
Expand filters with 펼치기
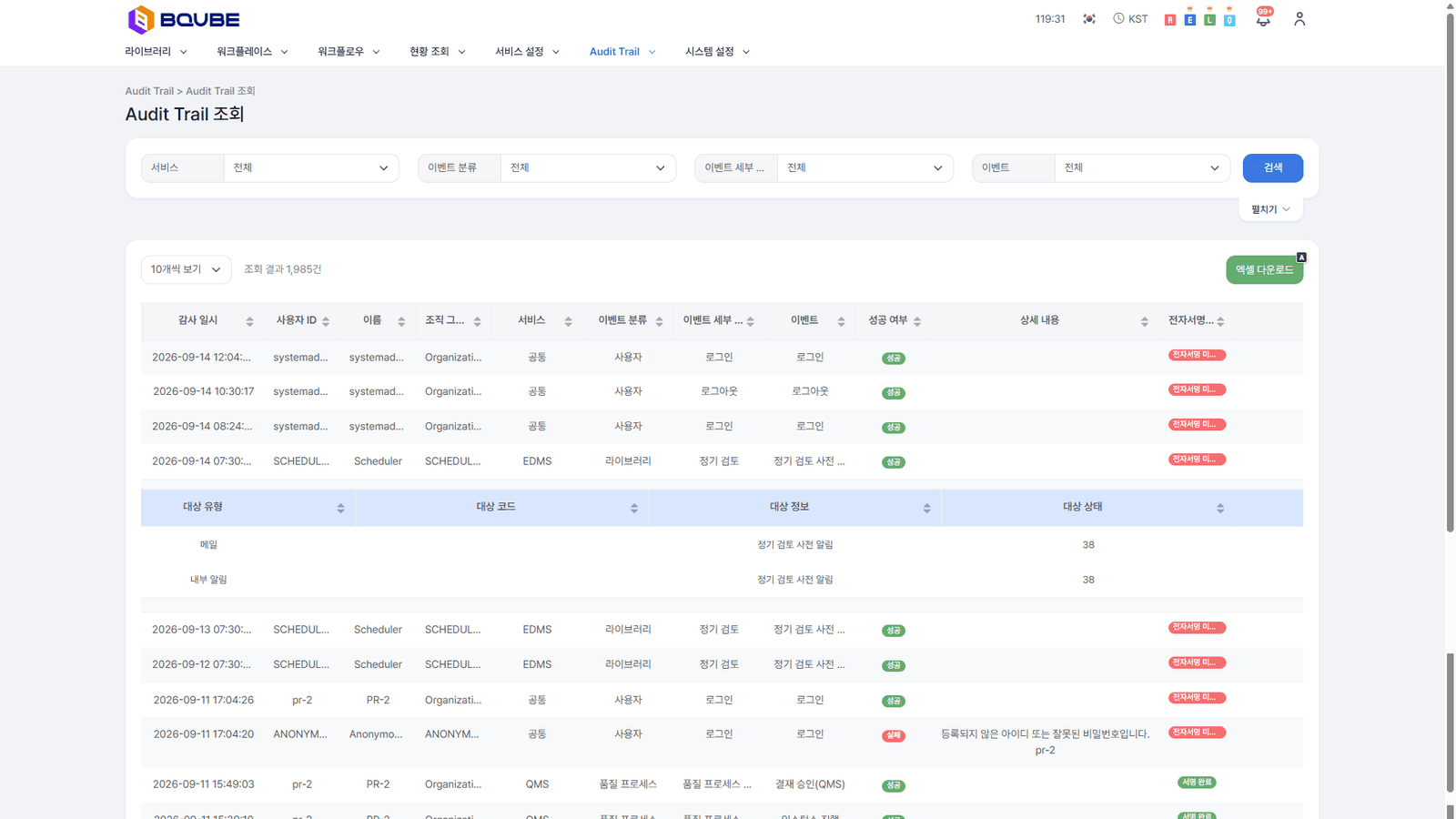(x=1270, y=209)
